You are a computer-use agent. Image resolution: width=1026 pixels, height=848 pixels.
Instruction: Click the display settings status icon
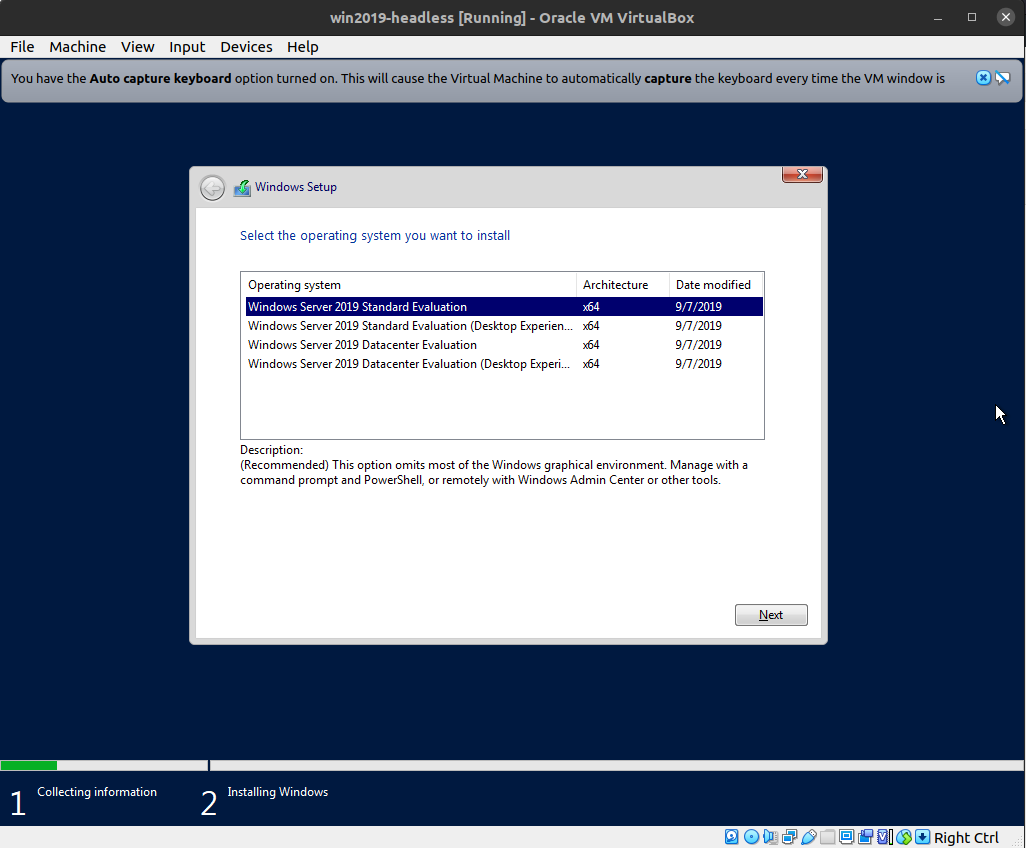coord(846,837)
